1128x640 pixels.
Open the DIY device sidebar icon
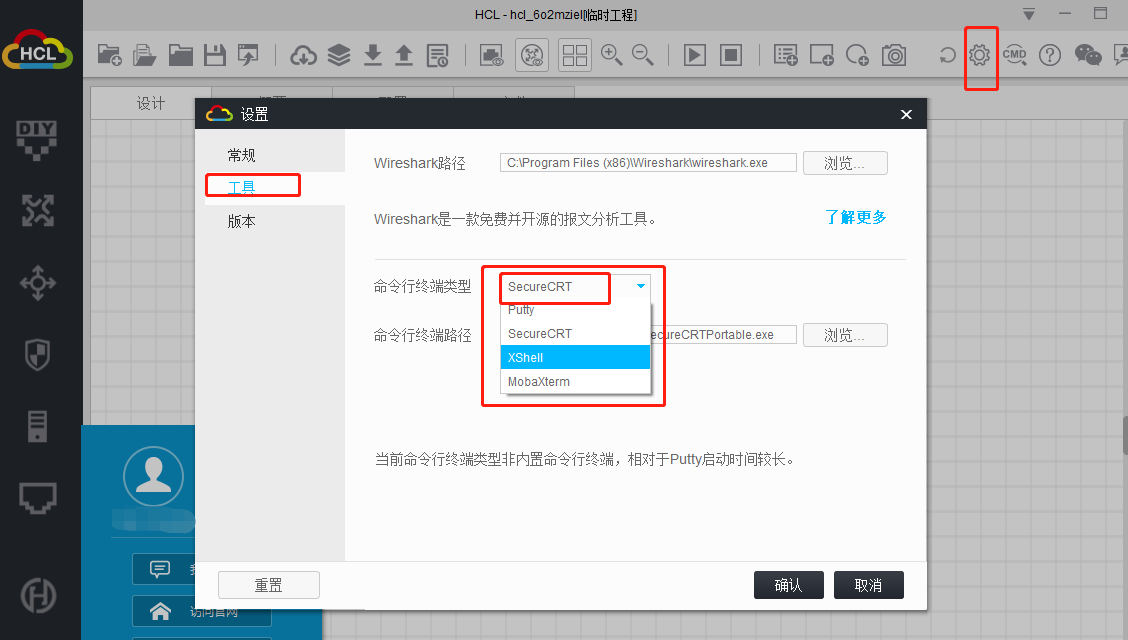[37, 140]
